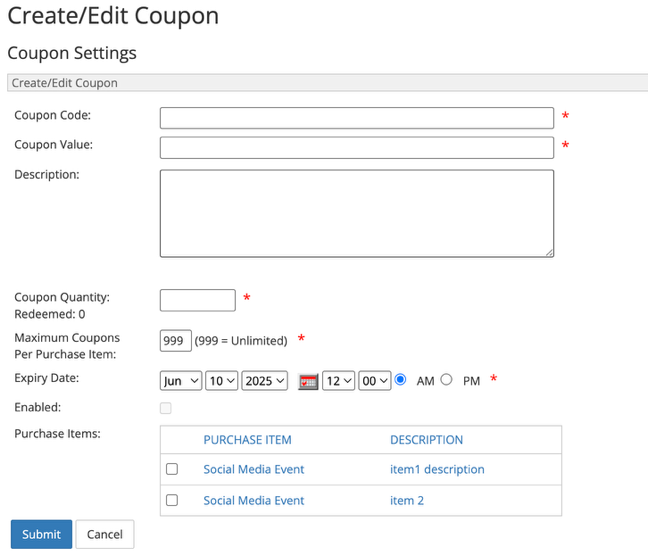Select the AM radio button
Image resolution: width=648 pixels, height=556 pixels.
(x=400, y=379)
